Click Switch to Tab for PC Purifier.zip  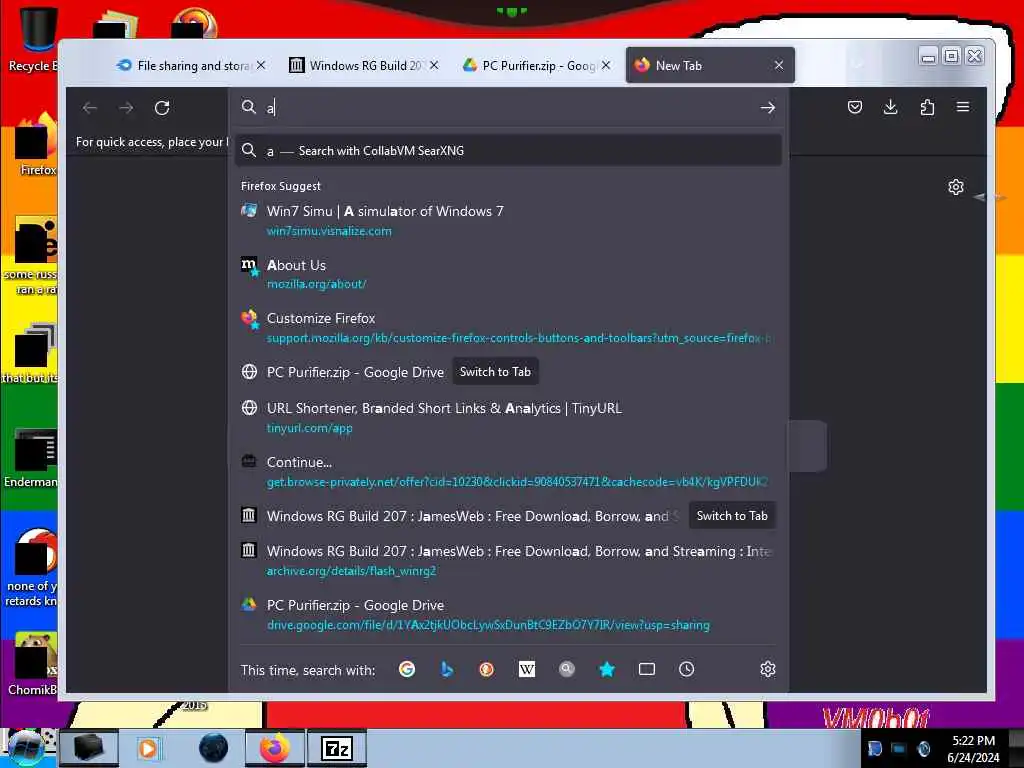pos(495,372)
